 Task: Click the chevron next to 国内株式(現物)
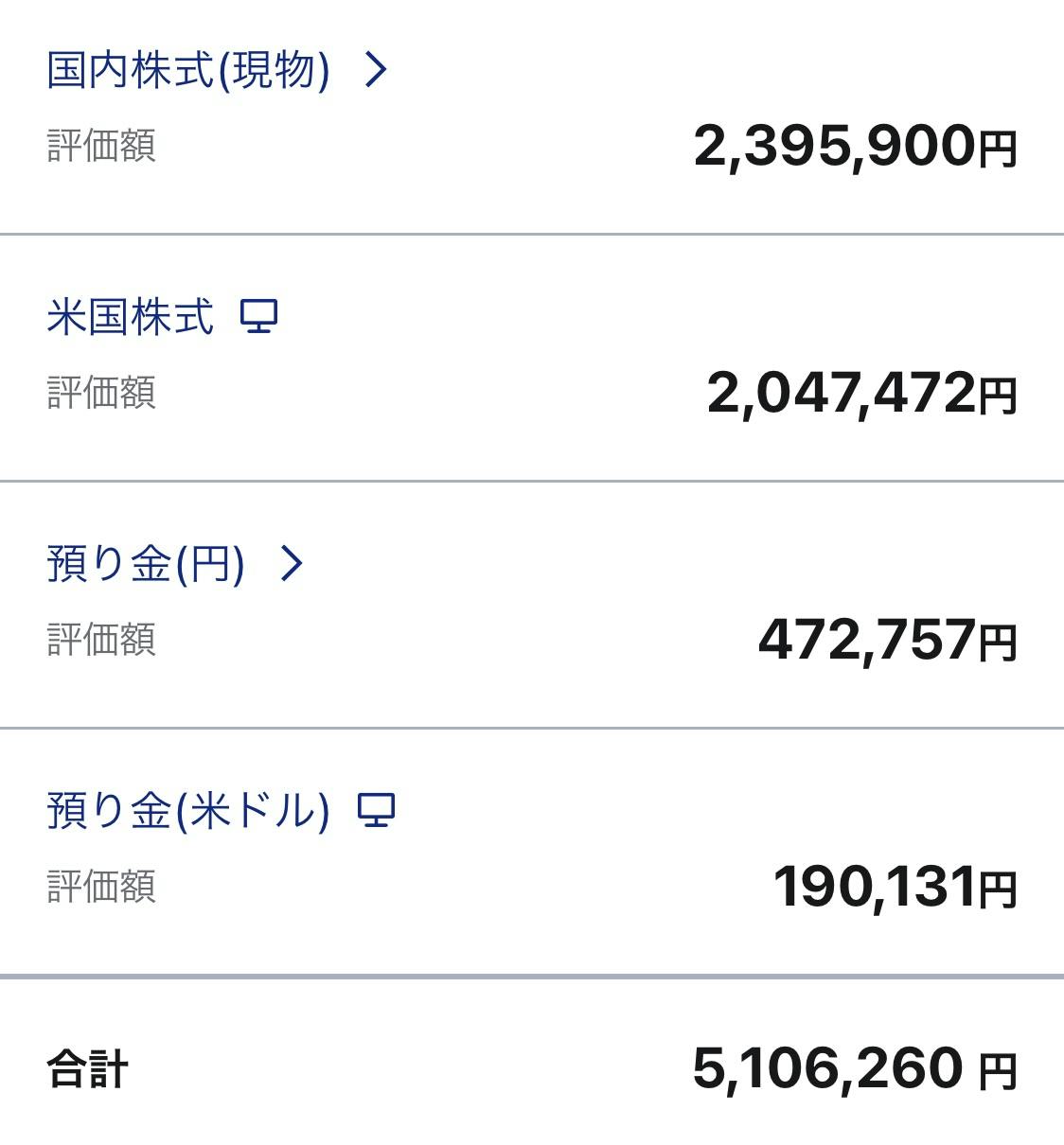(376, 70)
